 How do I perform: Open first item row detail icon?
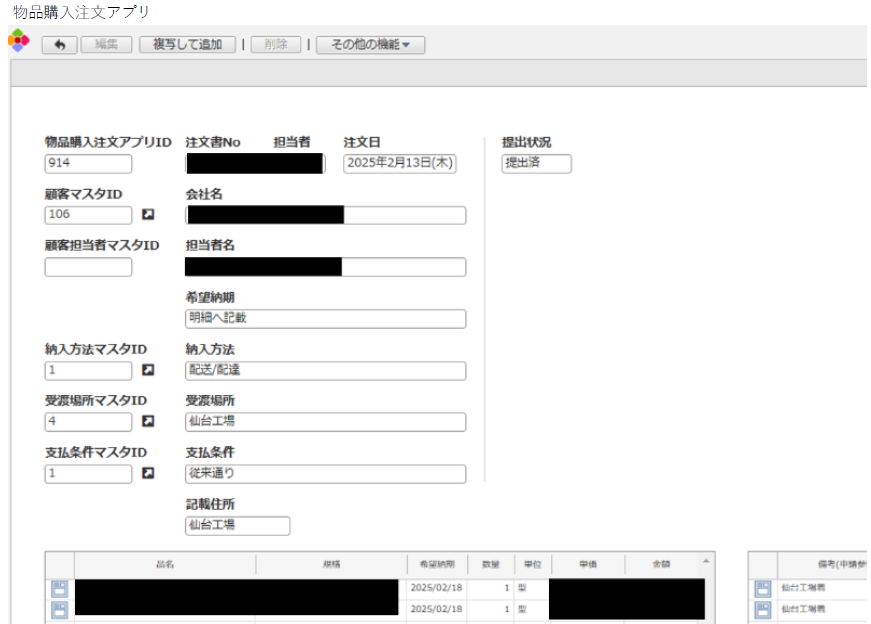point(60,589)
